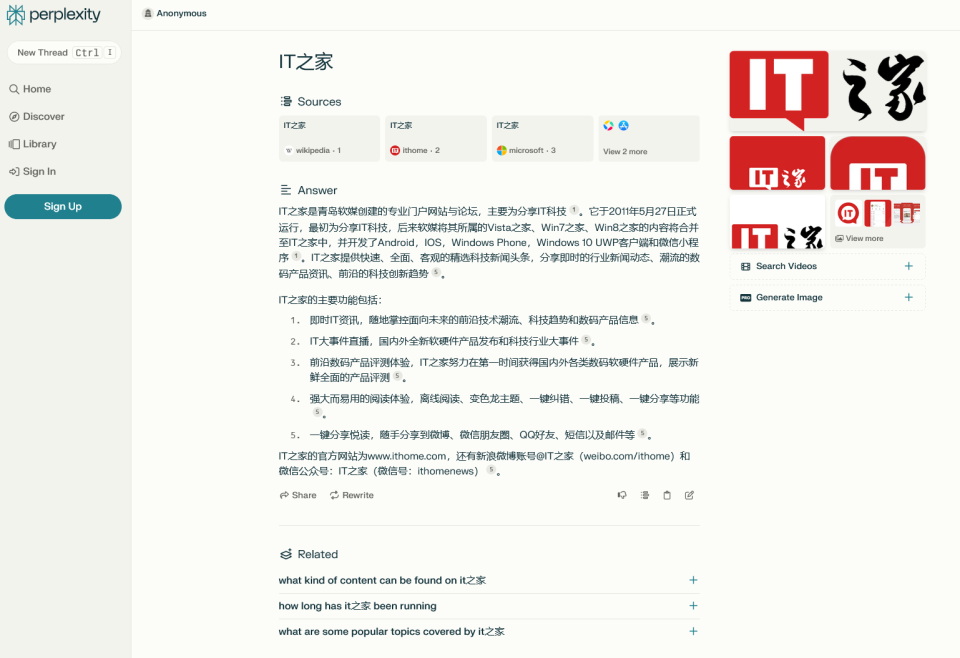Open the large red IT logo image
The width and height of the screenshot is (960, 658).
pos(779,91)
